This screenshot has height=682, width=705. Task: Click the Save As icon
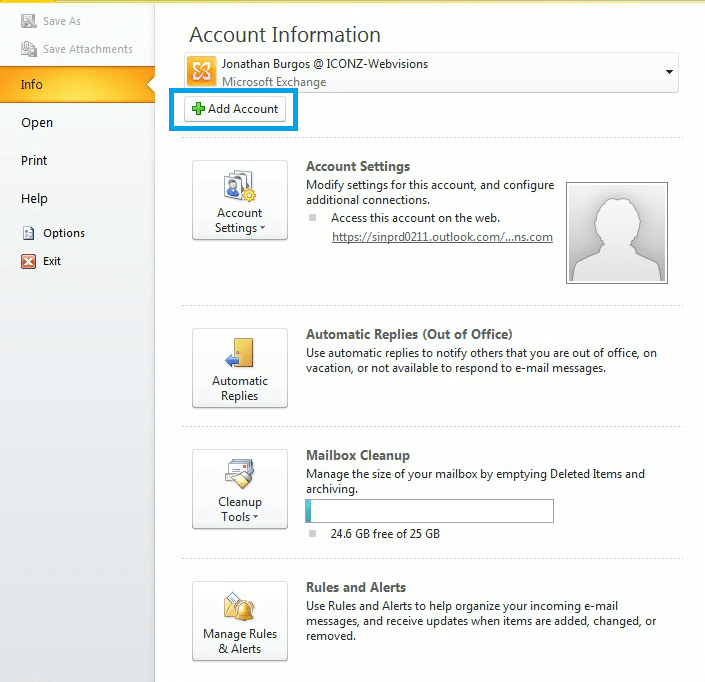click(29, 20)
